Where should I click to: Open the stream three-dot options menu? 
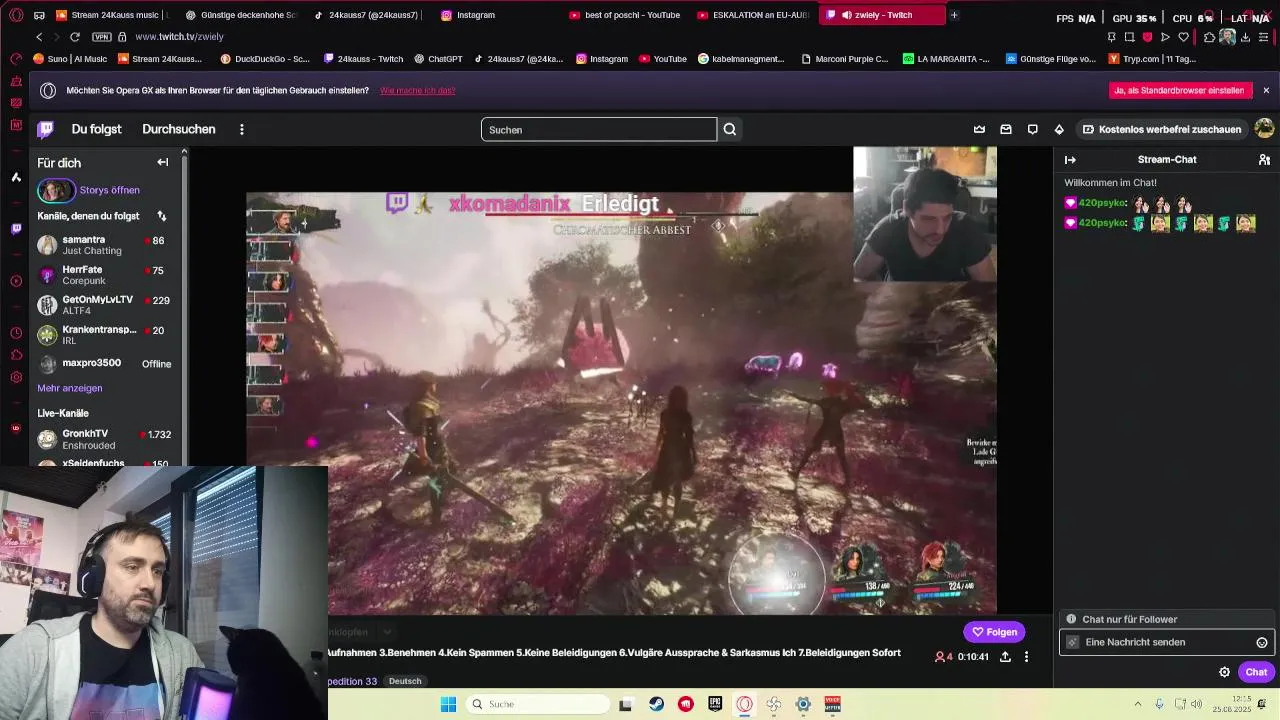1026,657
